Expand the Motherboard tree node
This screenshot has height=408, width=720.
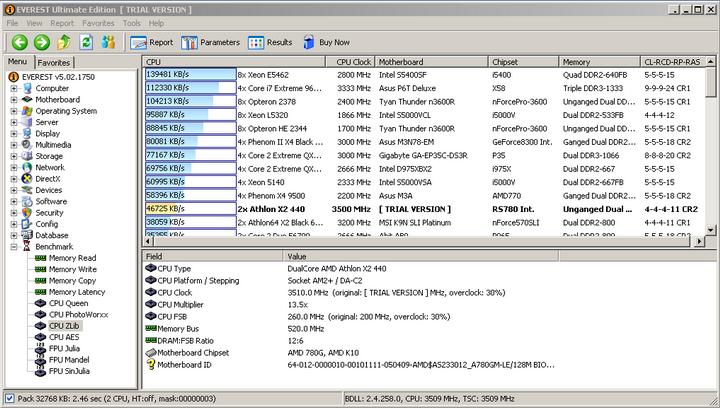(x=14, y=100)
